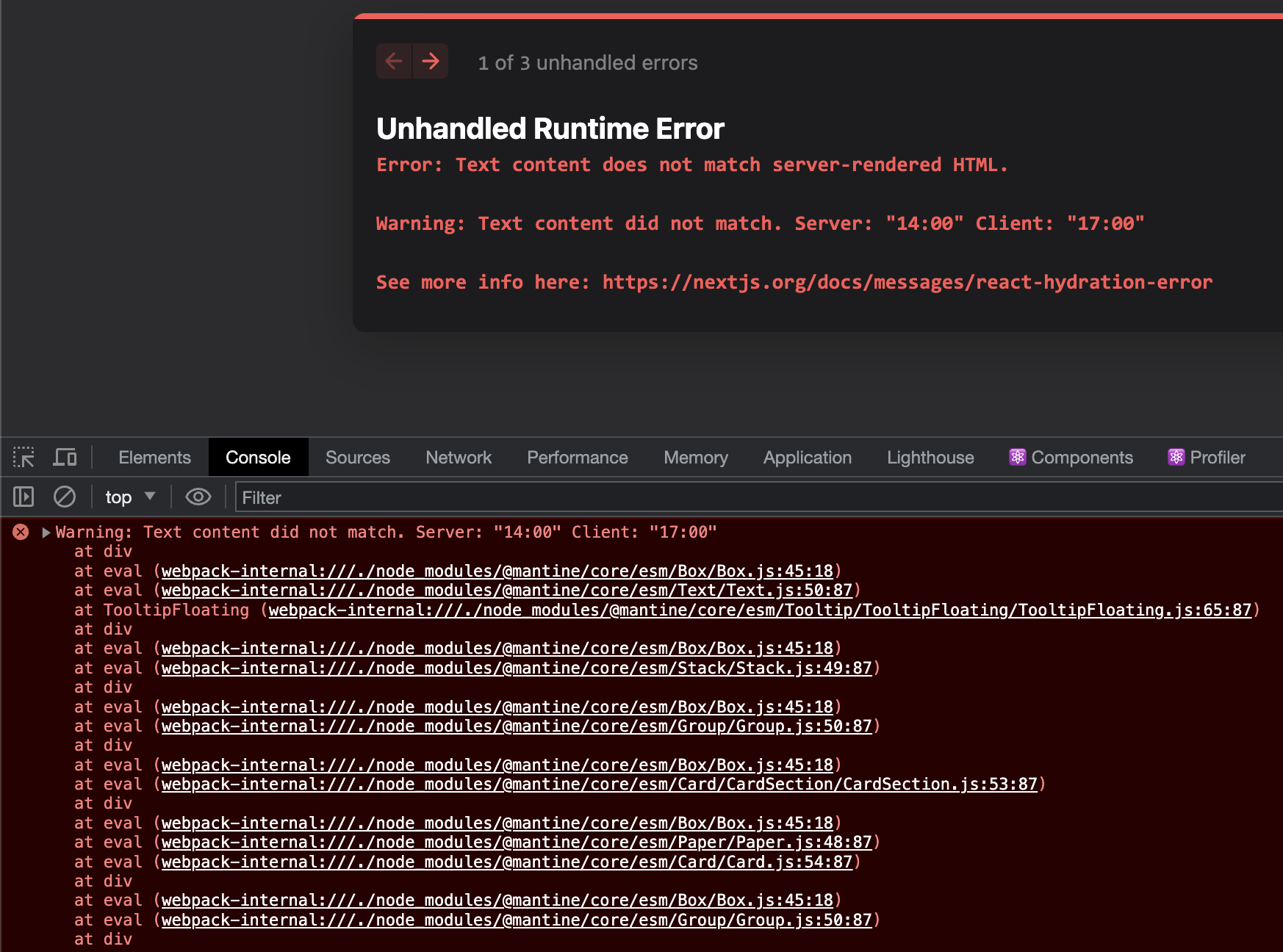Toggle the device emulation toolbar
The height and width of the screenshot is (952, 1283).
[65, 457]
